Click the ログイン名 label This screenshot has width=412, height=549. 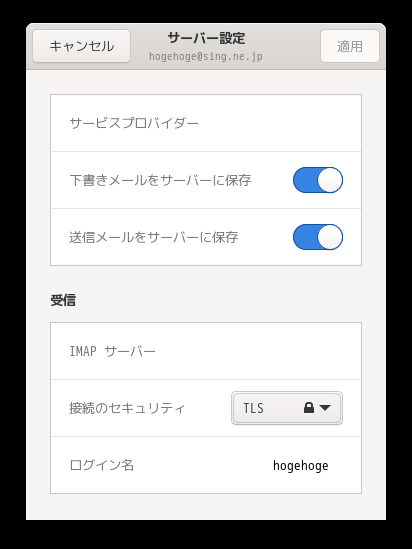102,465
